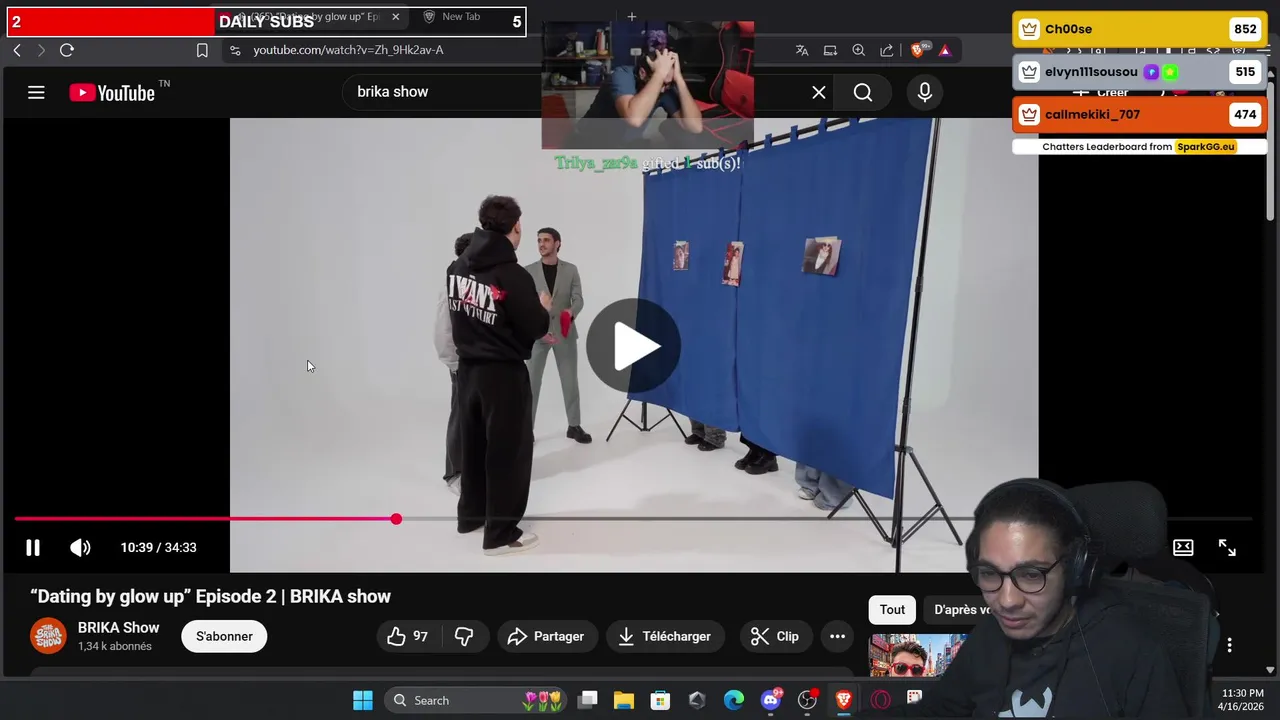Open Opera GX from the taskbar
Image resolution: width=1280 pixels, height=720 pixels.
880,701
